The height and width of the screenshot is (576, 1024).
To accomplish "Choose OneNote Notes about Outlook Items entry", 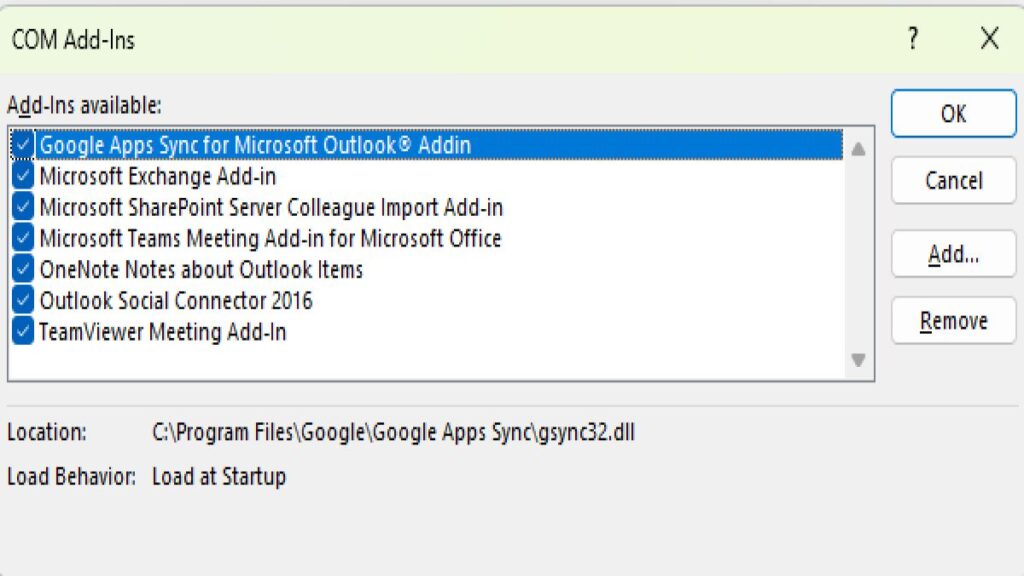I will 200,270.
